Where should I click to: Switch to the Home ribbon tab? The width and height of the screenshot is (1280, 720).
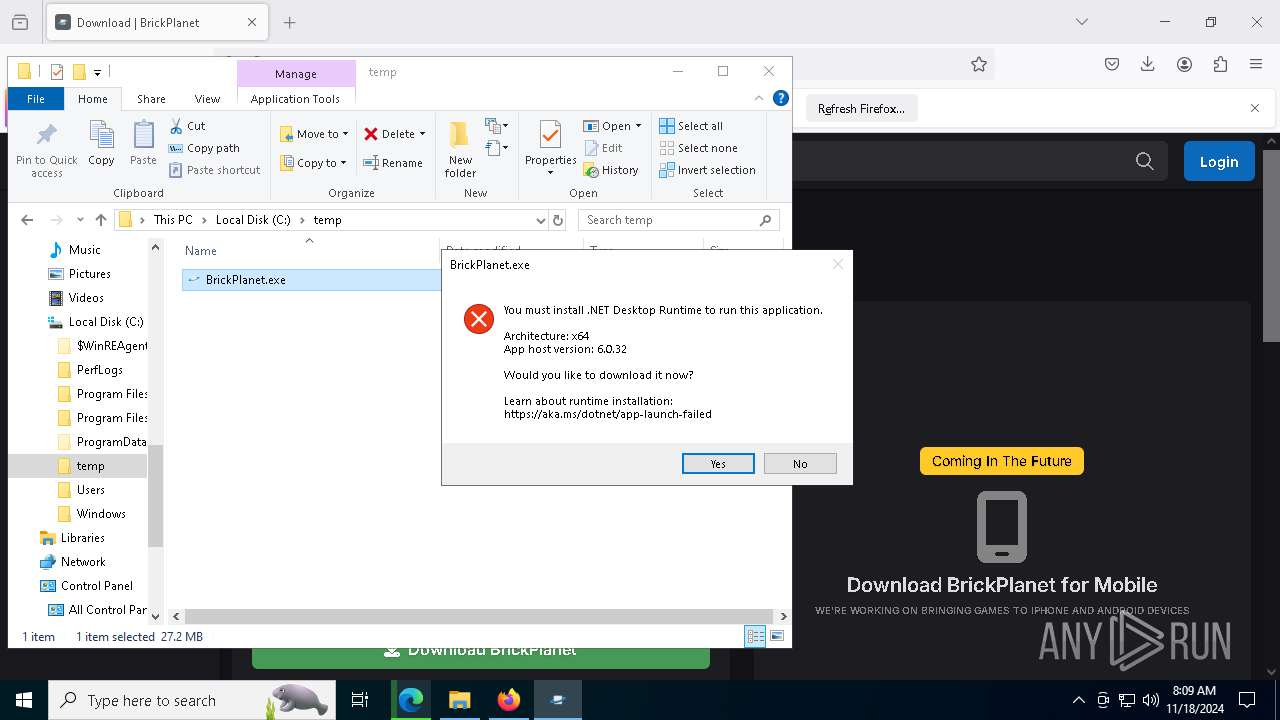click(x=93, y=98)
